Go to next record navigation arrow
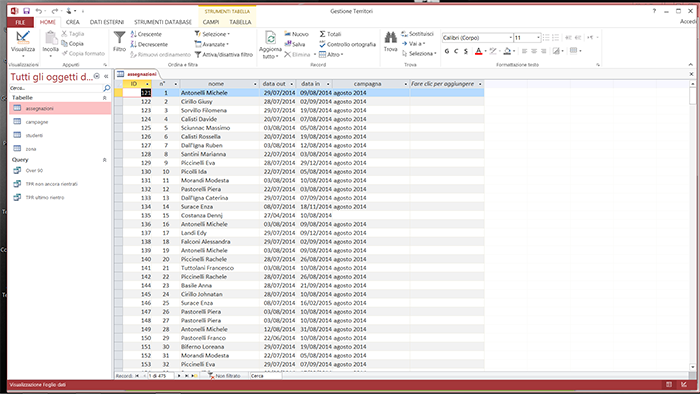 [179, 376]
